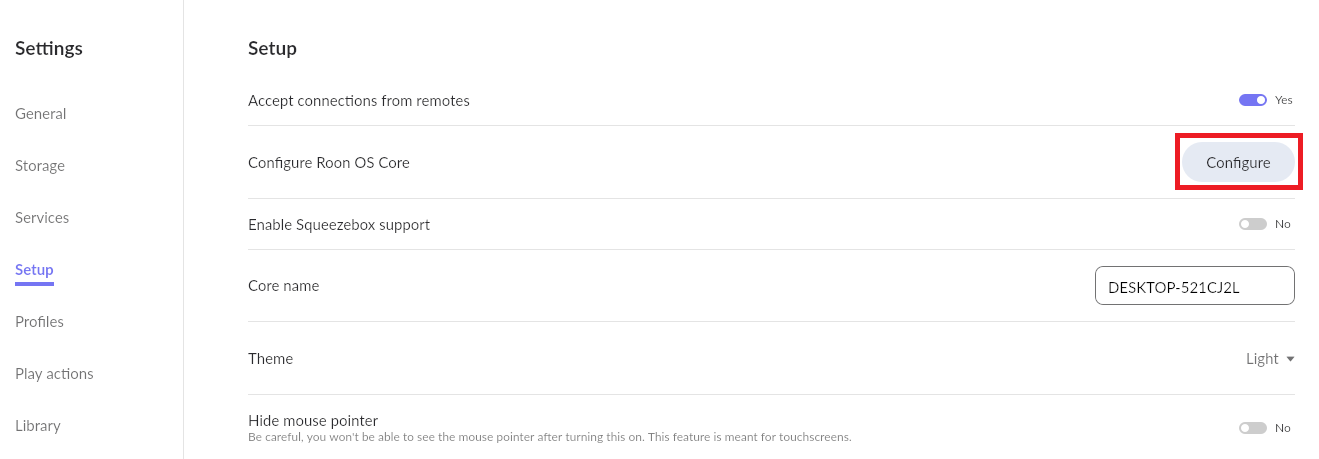Screen dimensions: 1319x459
Task: Disable Accept connections from remotes toggle
Action: (x=1253, y=100)
